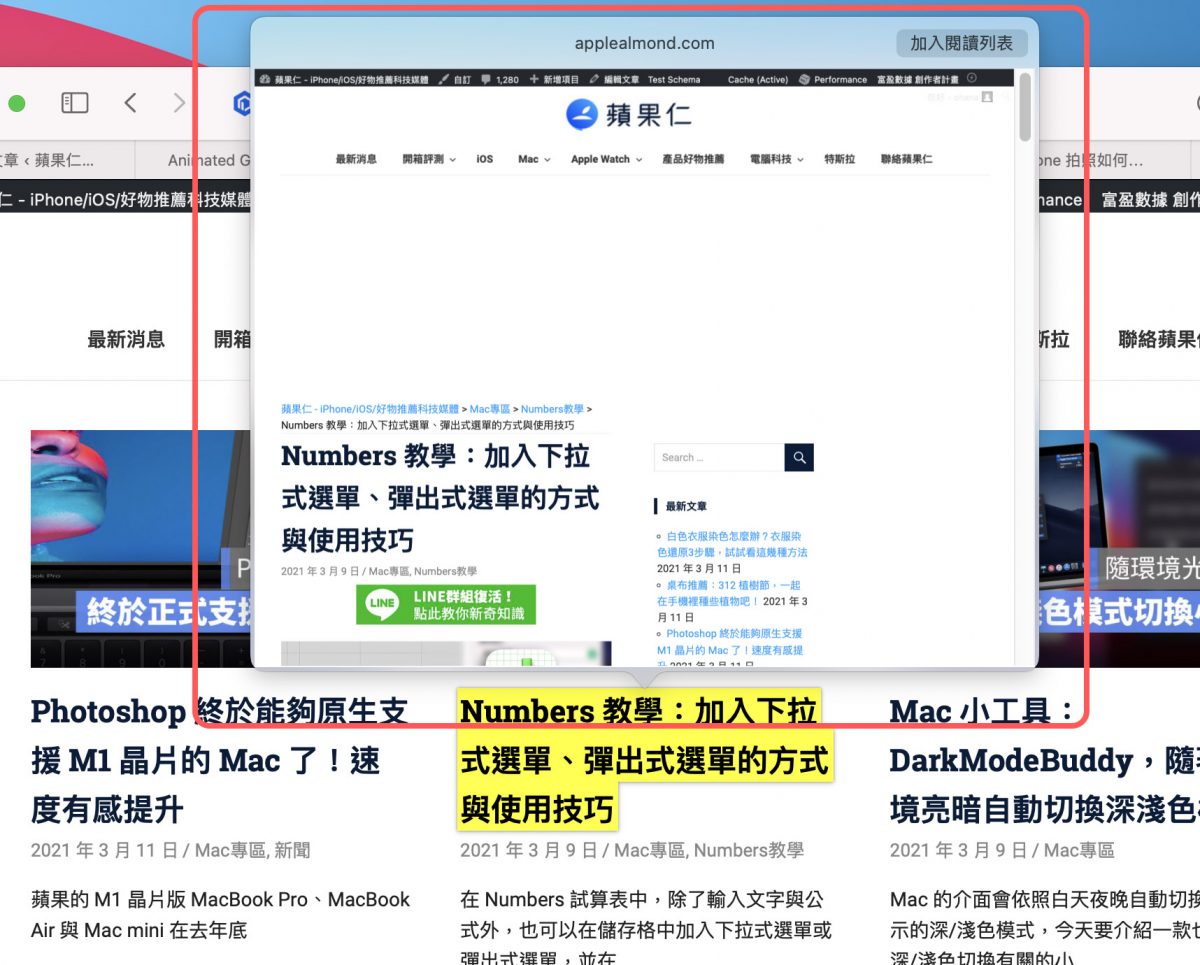Open 白色衣服染色怎麼辦 recent article link
Viewport: 1200px width, 965px height.
tap(733, 544)
